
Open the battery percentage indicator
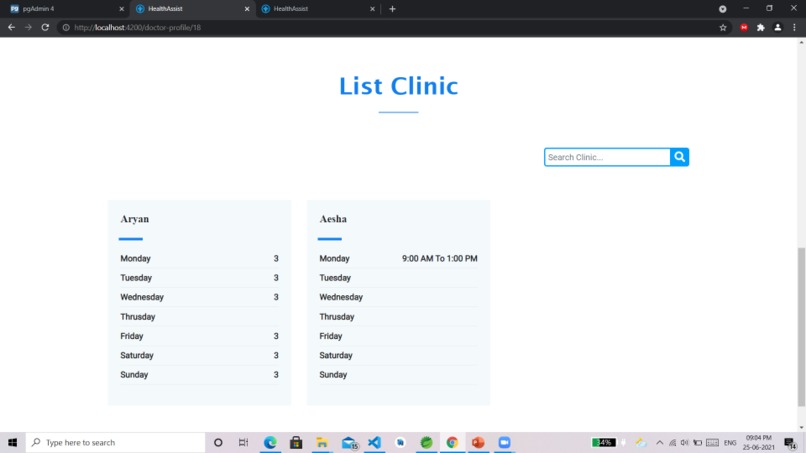tap(603, 442)
